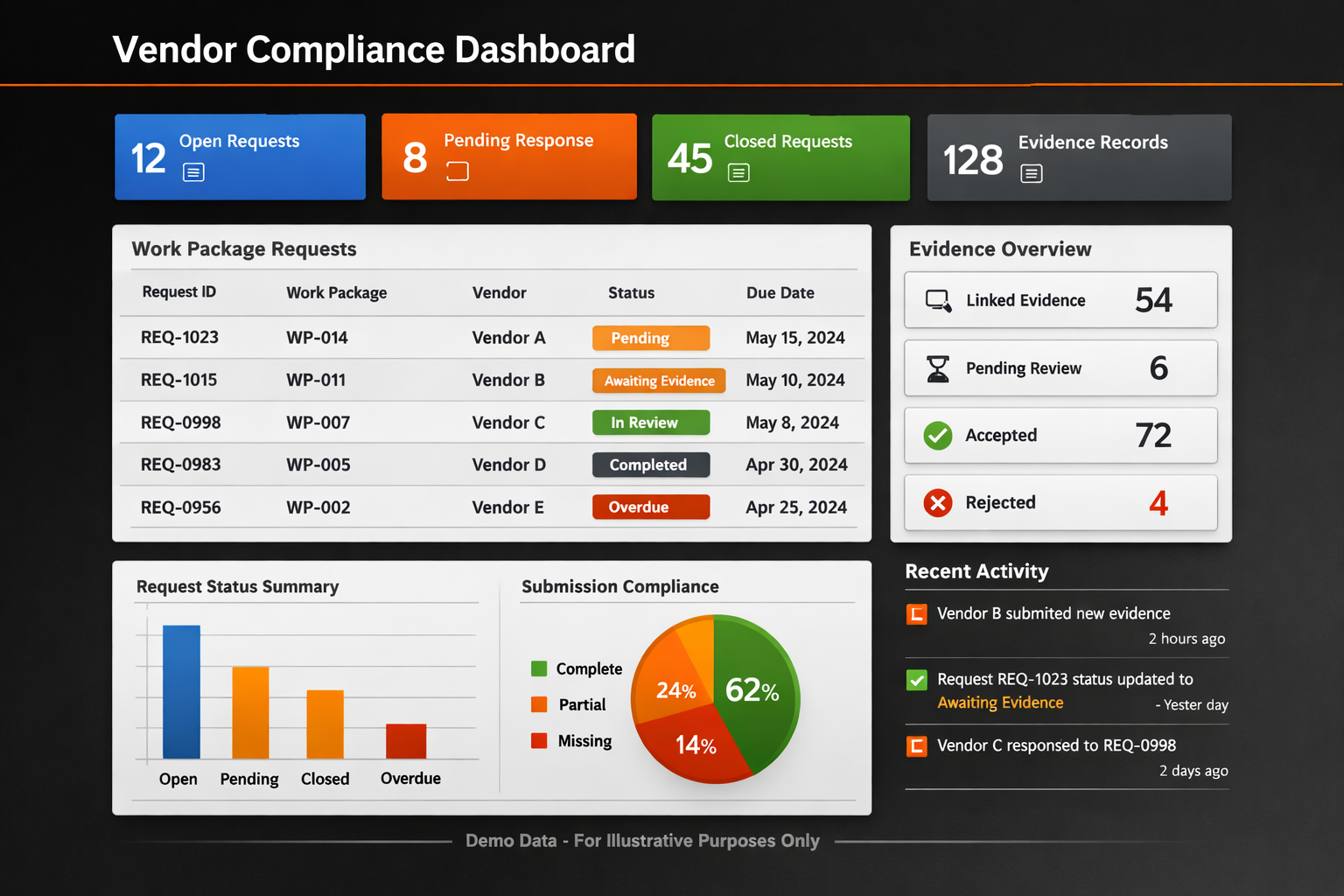
Task: Open the Request Status Summary tab
Action: (x=237, y=587)
